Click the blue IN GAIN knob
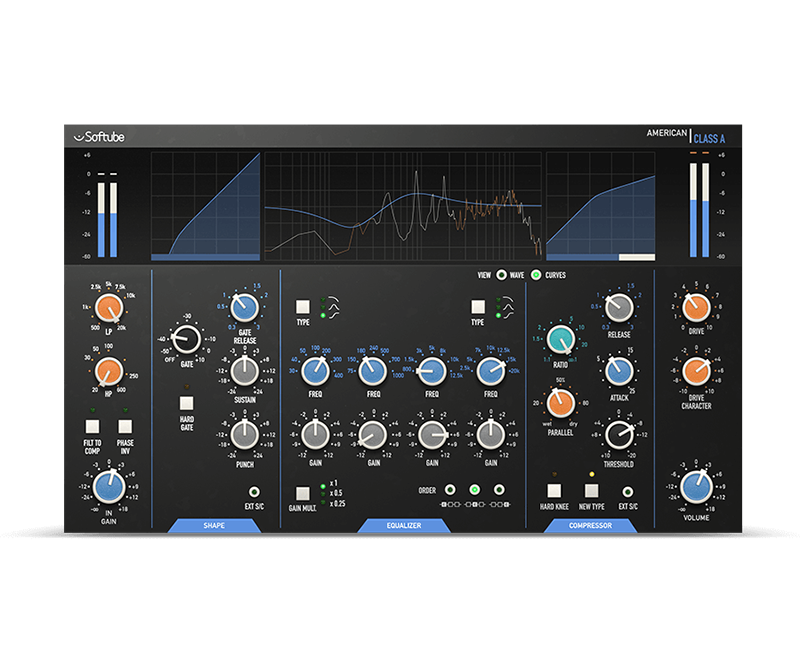Viewport: 800px width, 660px height. 109,487
